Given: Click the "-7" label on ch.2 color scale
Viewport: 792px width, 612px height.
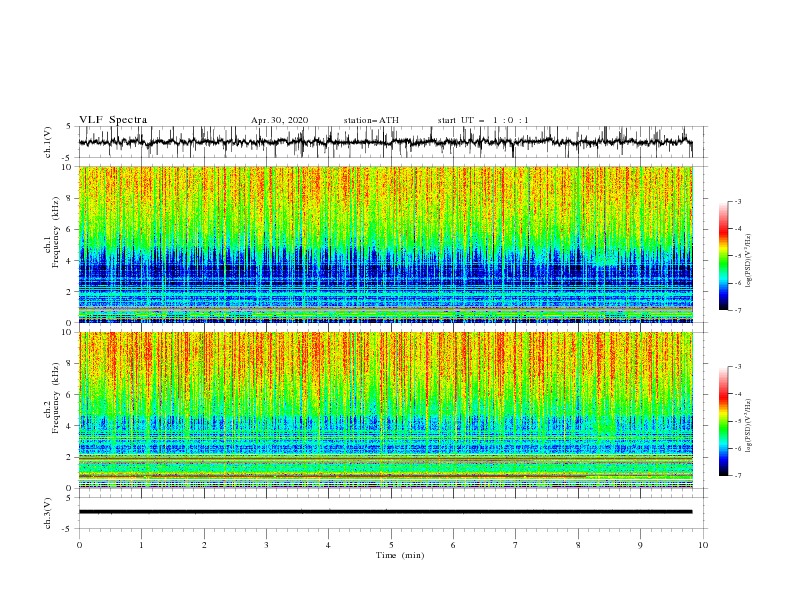Looking at the screenshot, I should coord(737,476).
